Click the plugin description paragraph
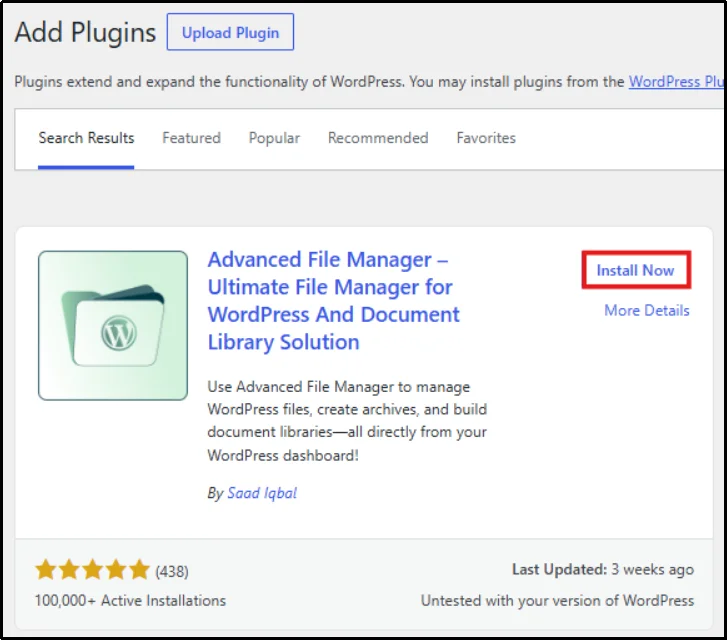This screenshot has width=728, height=641. [347, 421]
